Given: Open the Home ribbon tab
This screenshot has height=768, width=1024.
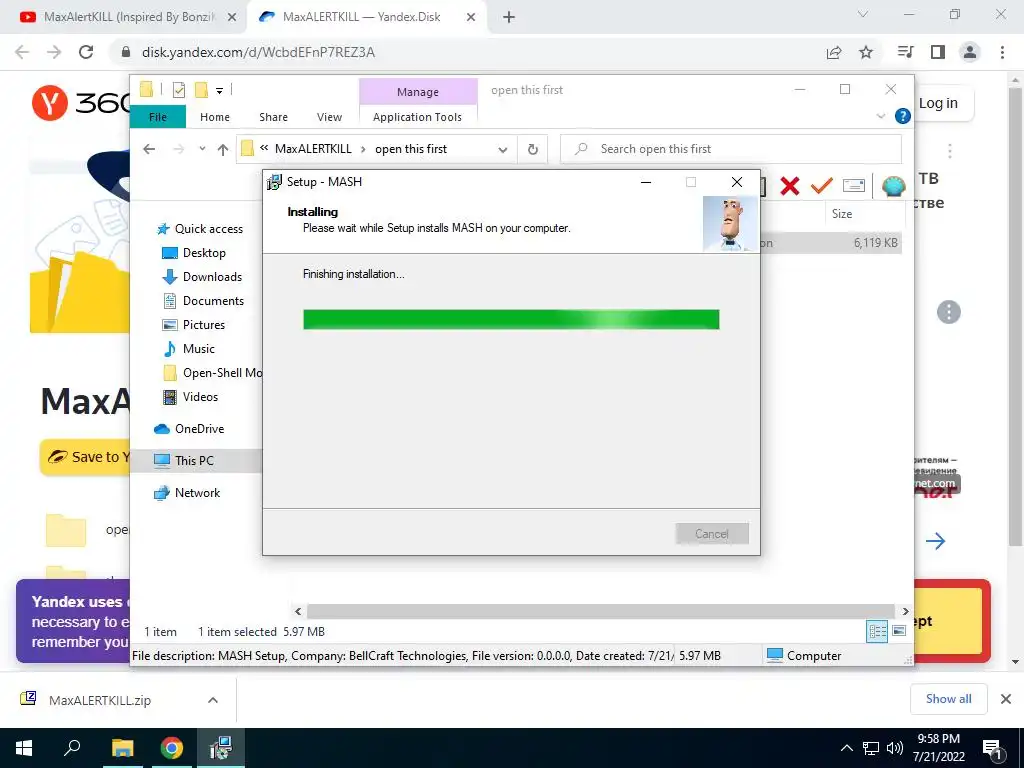Looking at the screenshot, I should pyautogui.click(x=215, y=117).
